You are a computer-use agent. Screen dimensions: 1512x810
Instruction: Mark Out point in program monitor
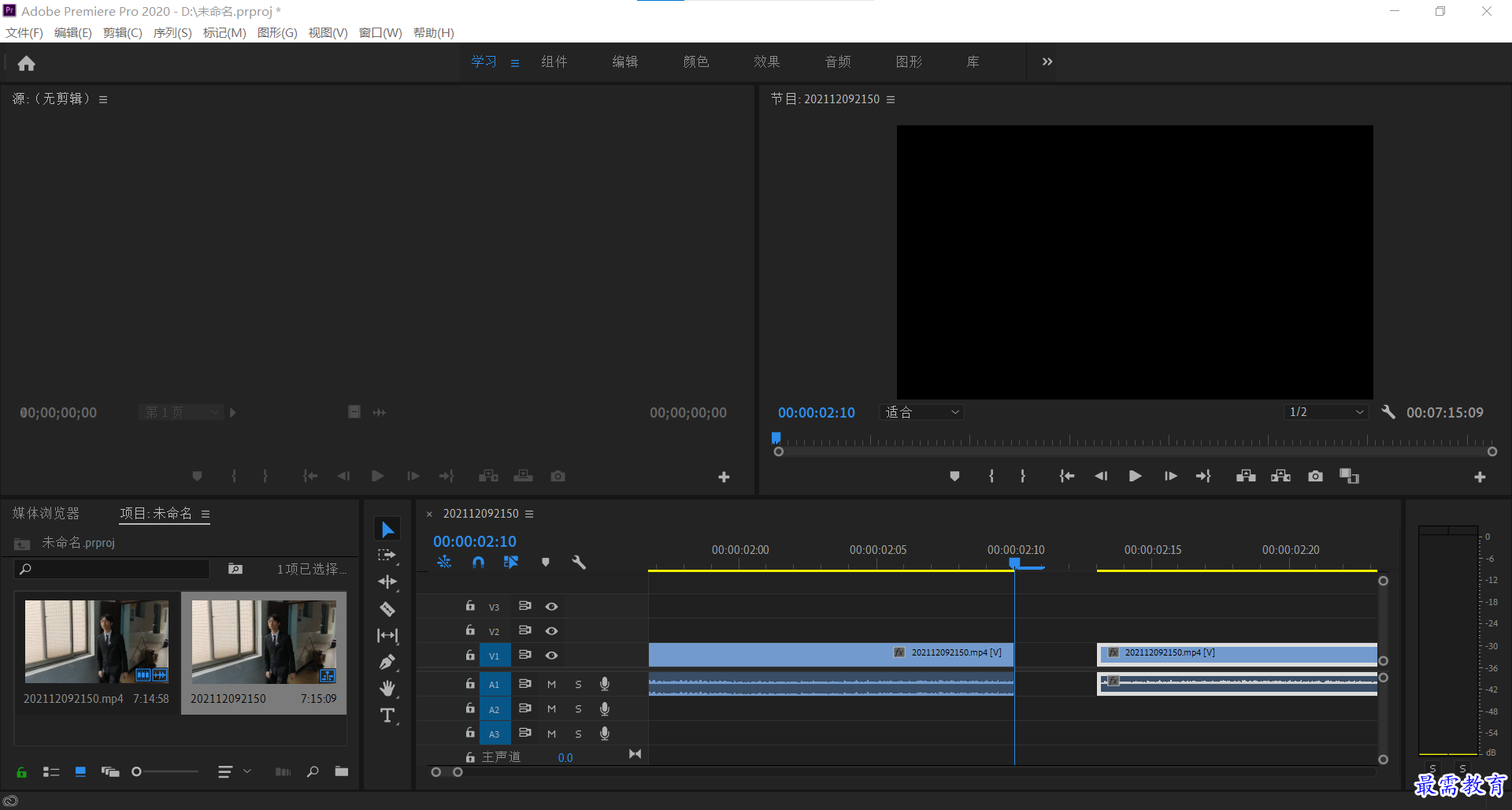(x=1023, y=476)
